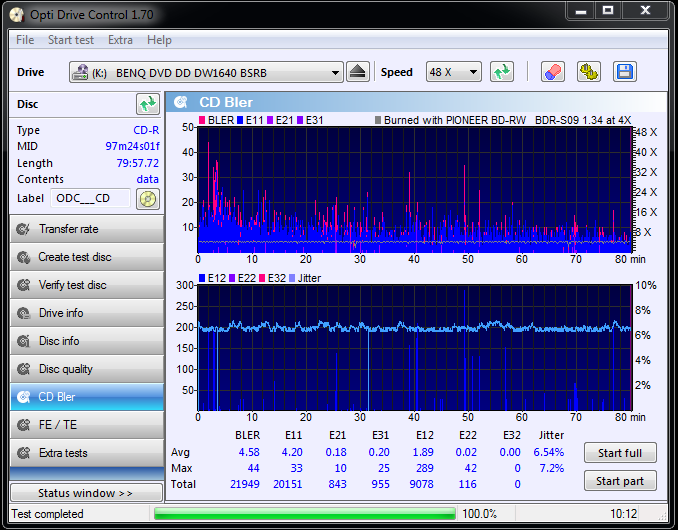The image size is (678, 530).
Task: Click the green progress bar at 100%
Action: [x=305, y=514]
